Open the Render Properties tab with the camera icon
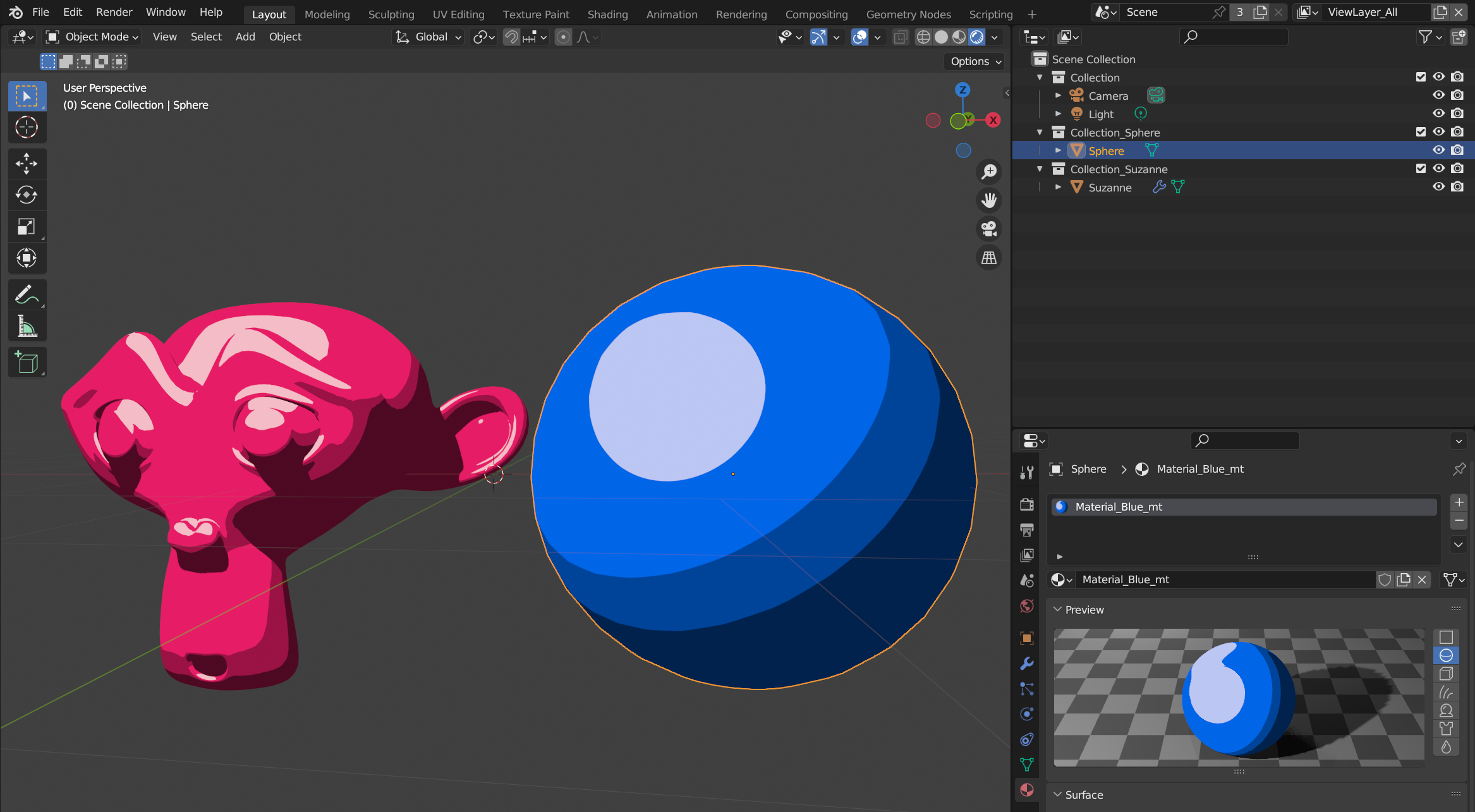This screenshot has width=1475, height=812. click(1026, 504)
